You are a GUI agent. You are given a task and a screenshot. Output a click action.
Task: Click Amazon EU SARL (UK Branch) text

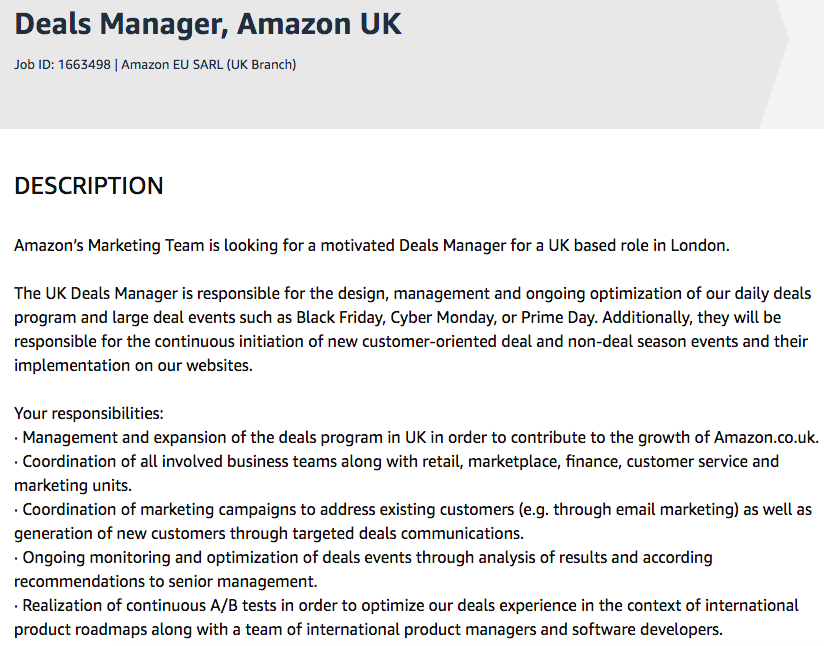point(209,65)
